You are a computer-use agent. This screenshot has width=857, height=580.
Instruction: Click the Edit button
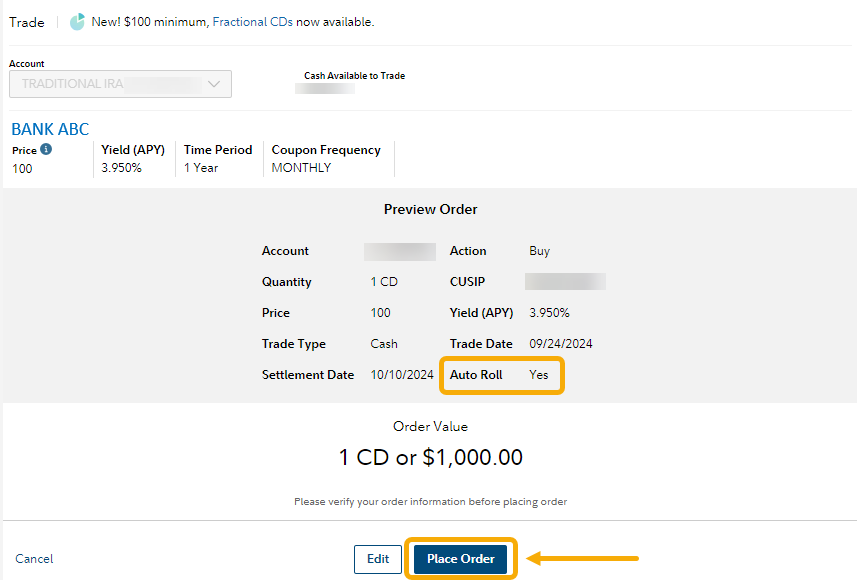pyautogui.click(x=378, y=559)
